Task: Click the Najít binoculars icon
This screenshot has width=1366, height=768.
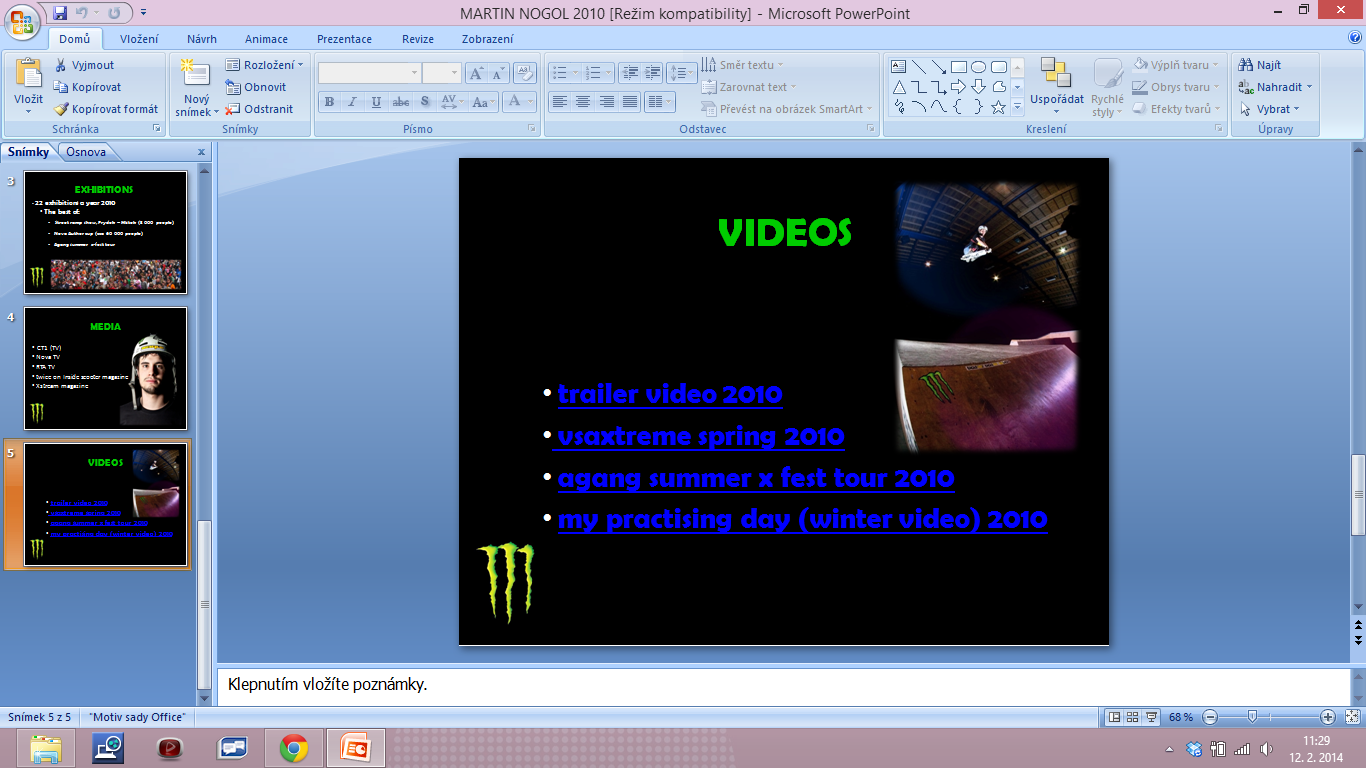Action: pos(1246,65)
